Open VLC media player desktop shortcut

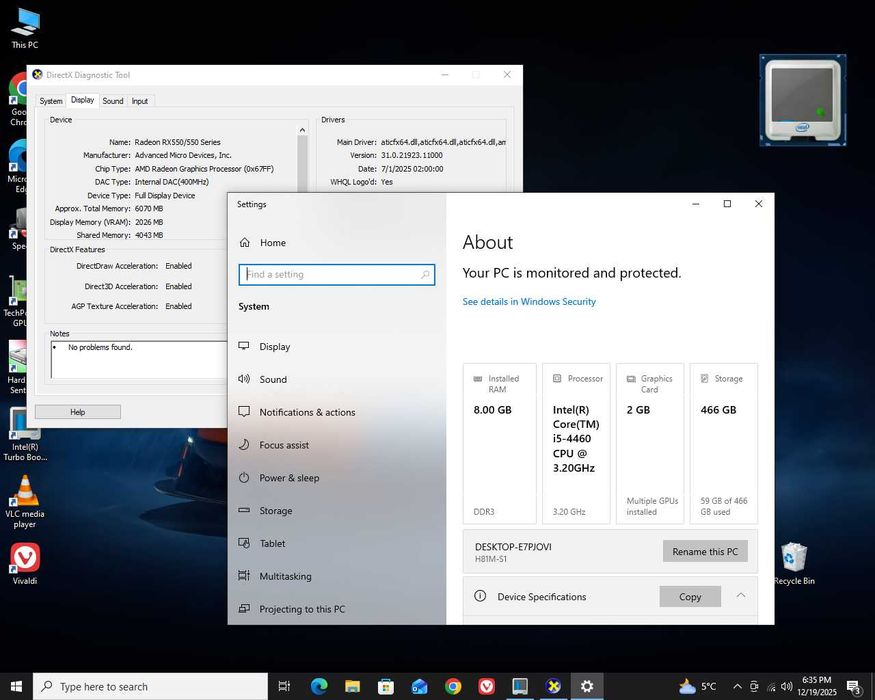point(25,501)
